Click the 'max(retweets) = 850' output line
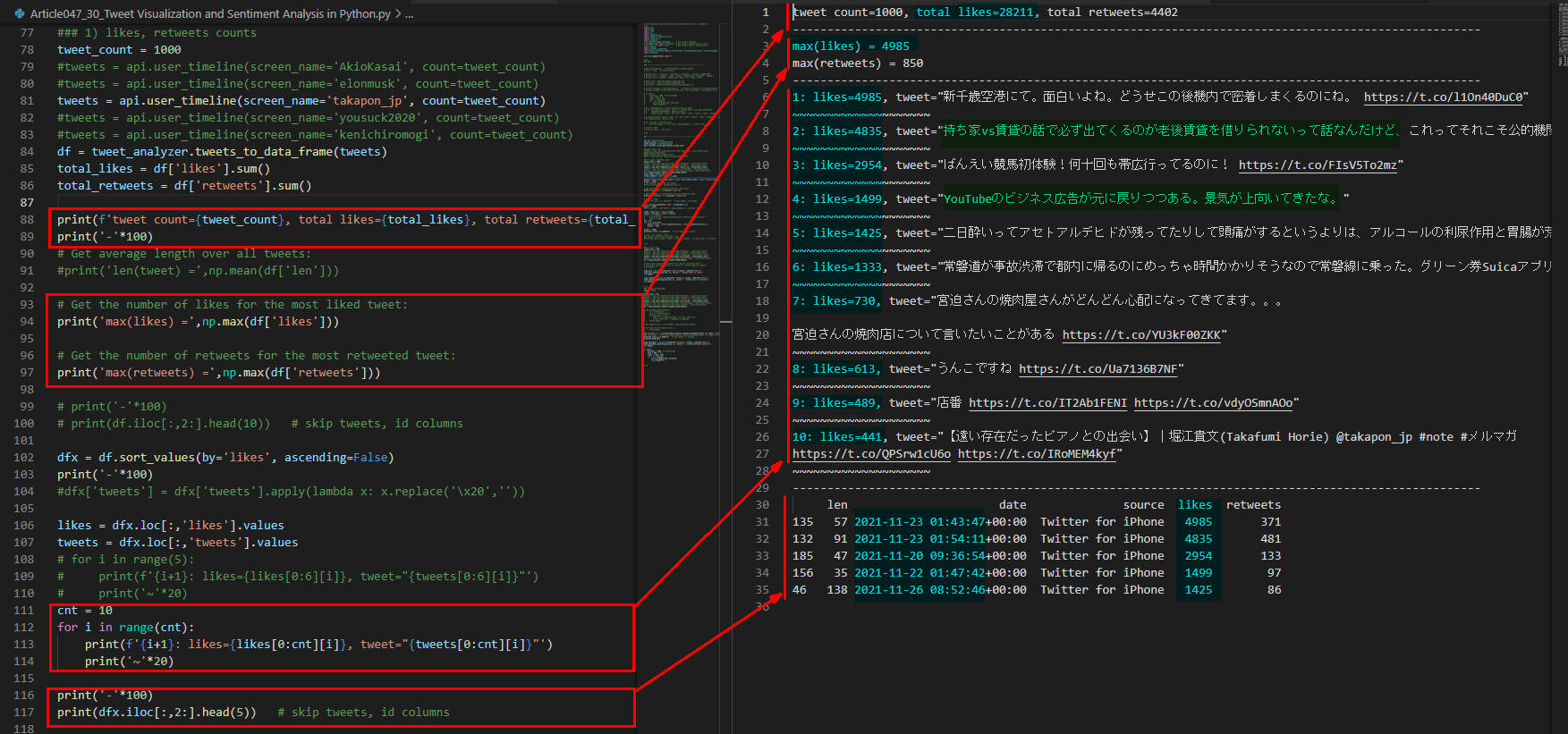1568x734 pixels. coord(858,63)
